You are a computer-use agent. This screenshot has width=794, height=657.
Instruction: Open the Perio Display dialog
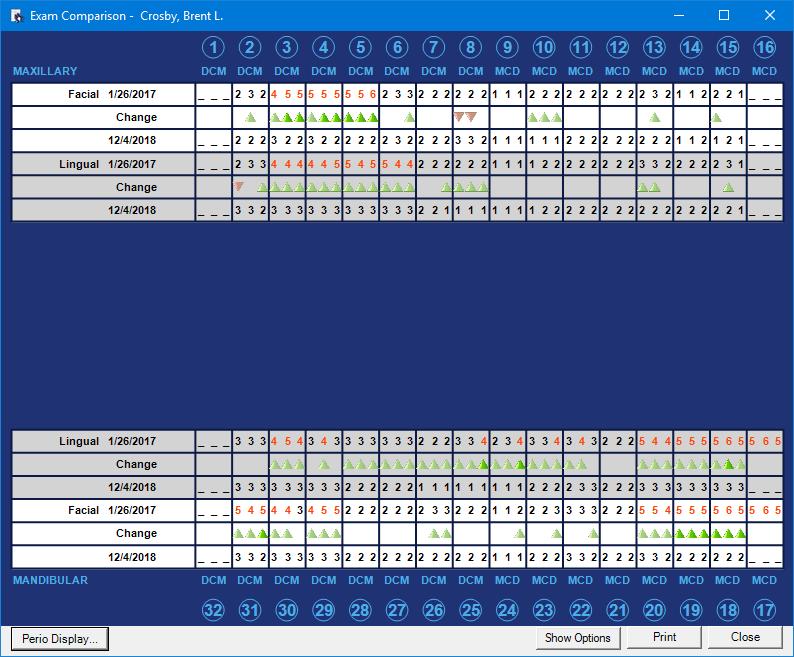tap(59, 638)
